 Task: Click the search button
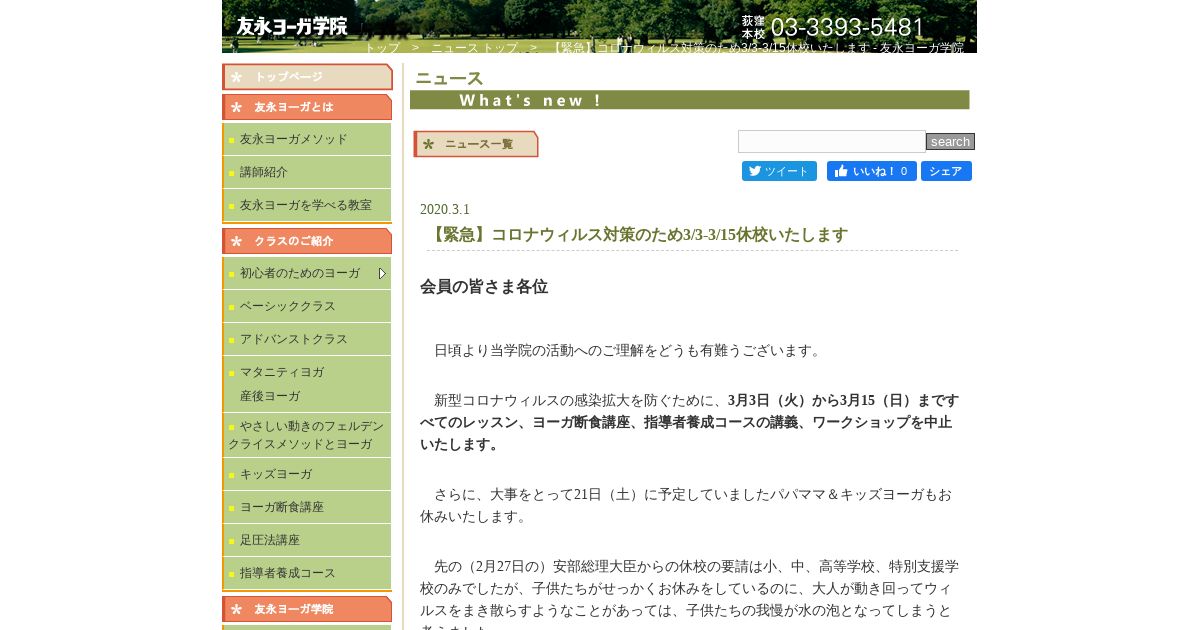[x=950, y=142]
